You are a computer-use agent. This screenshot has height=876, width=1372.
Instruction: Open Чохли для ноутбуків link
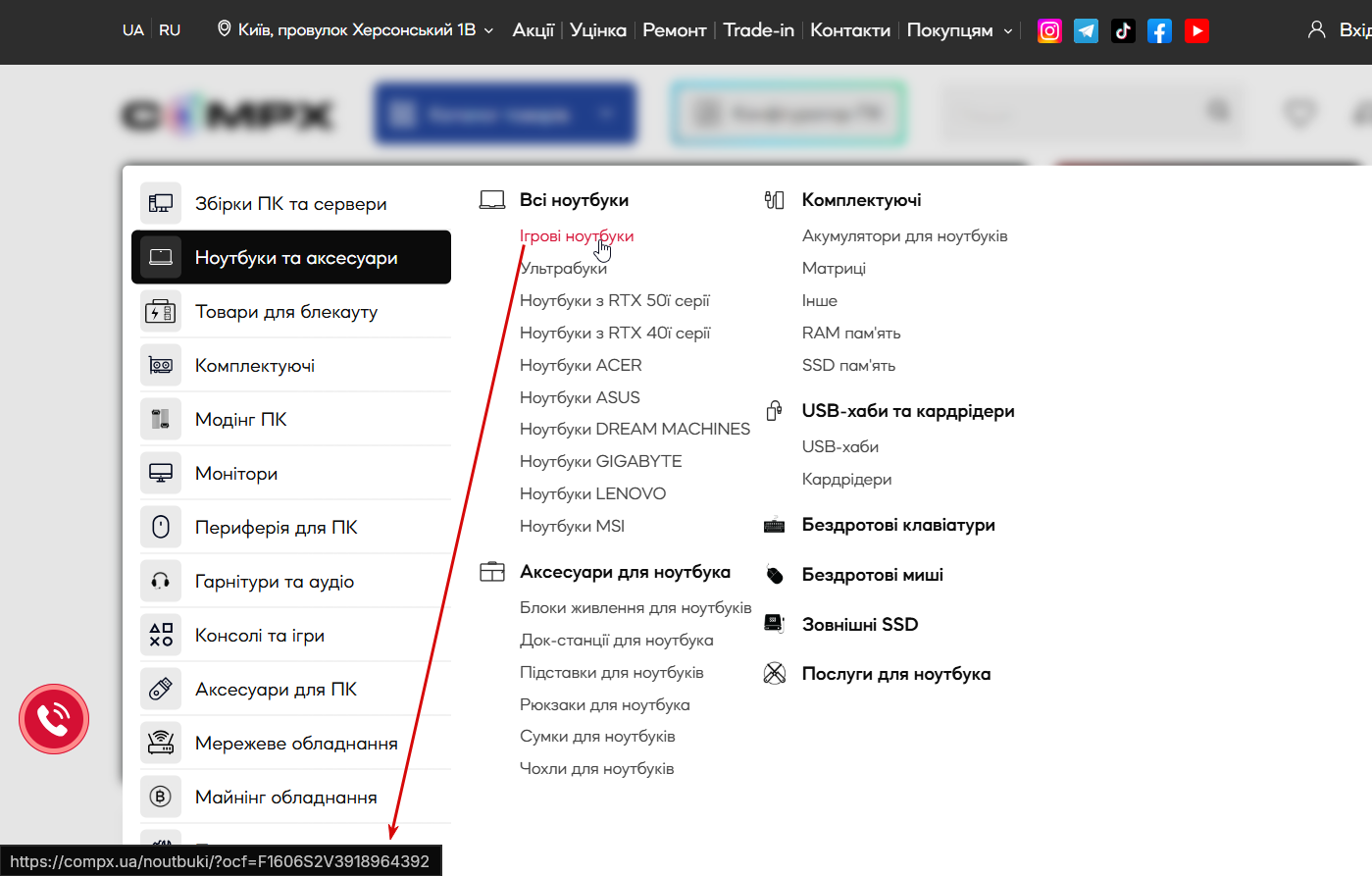pos(597,769)
